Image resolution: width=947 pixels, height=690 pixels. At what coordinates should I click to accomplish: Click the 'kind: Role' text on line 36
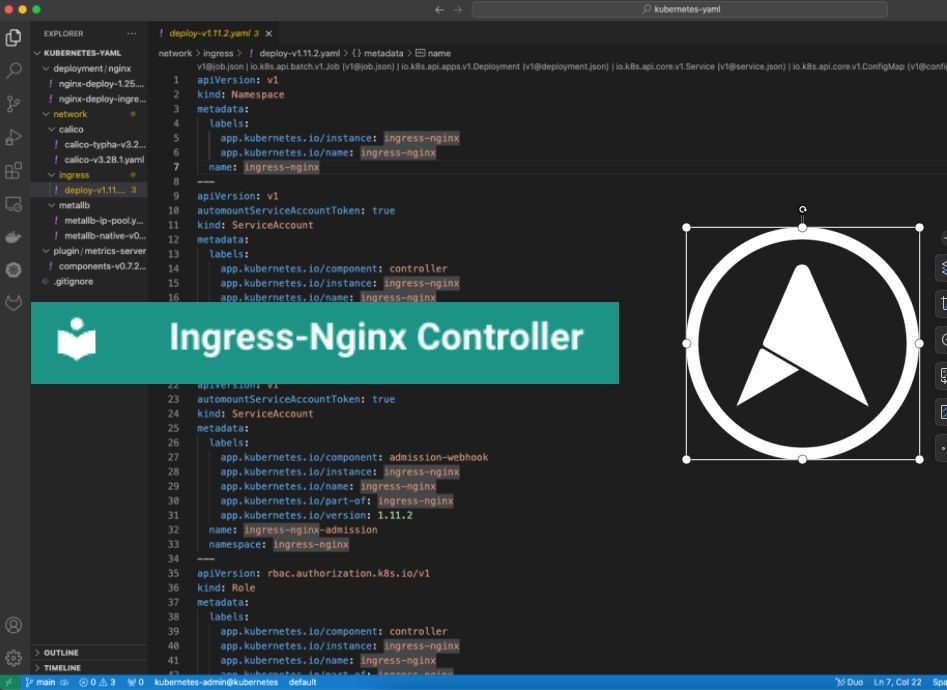click(226, 588)
